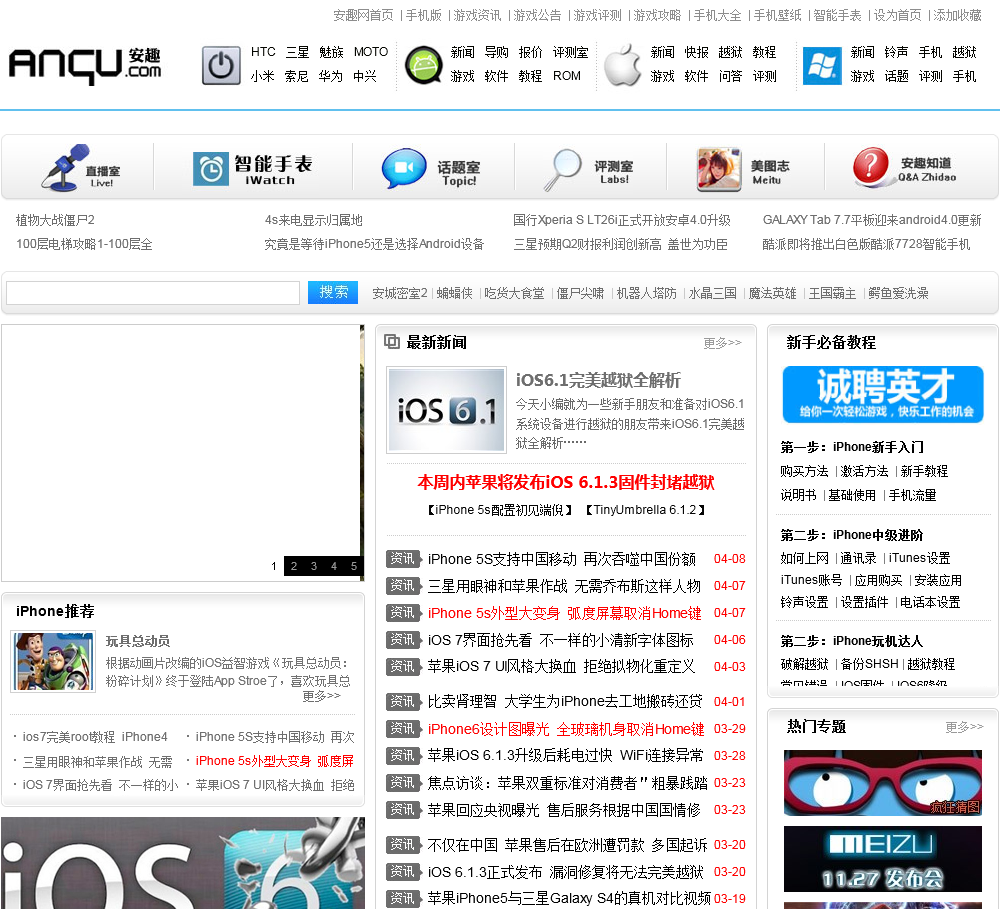Focus the site search input field
The width and height of the screenshot is (1000, 909).
(153, 293)
